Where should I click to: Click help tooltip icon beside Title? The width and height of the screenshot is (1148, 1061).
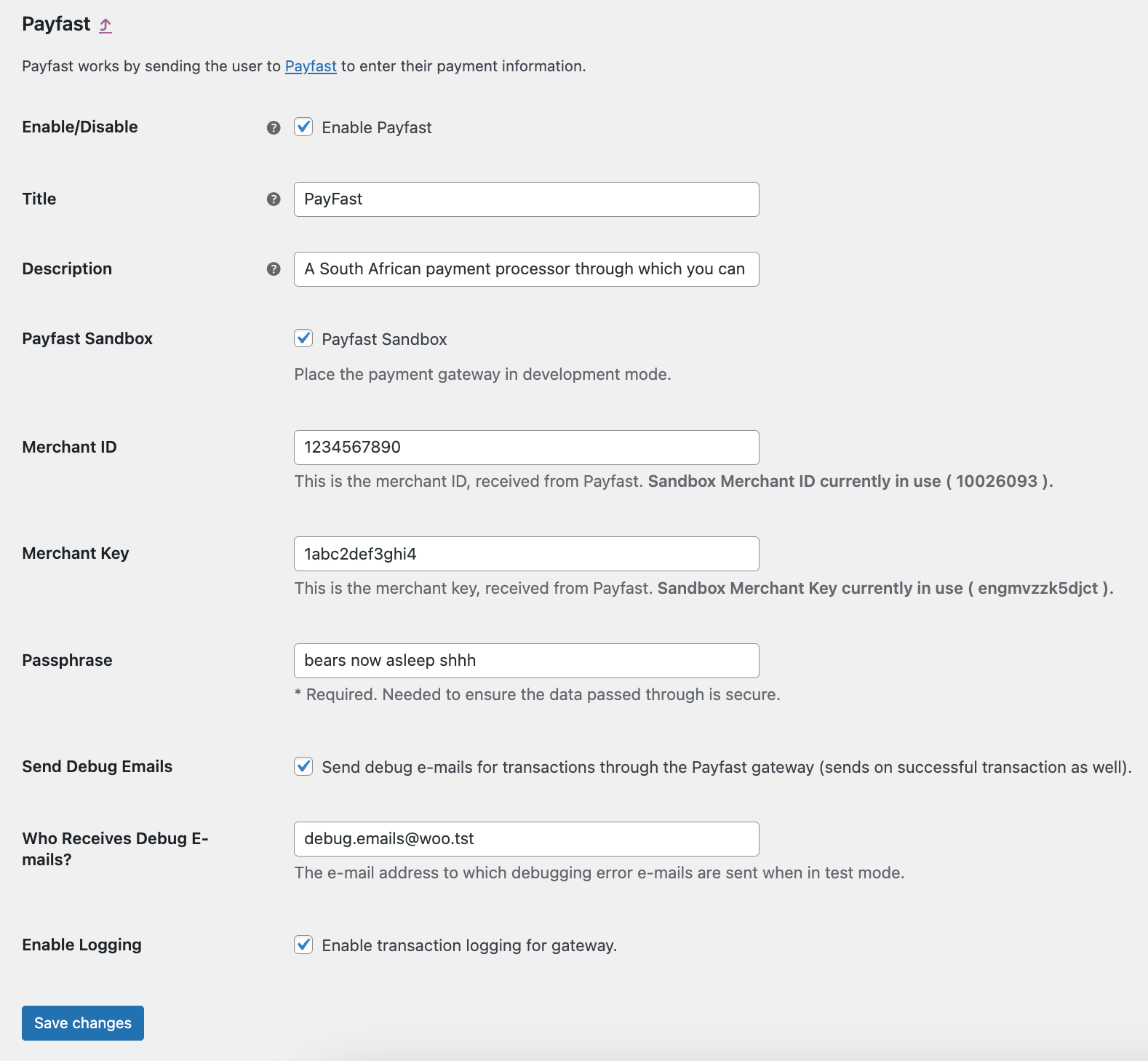[x=274, y=199]
